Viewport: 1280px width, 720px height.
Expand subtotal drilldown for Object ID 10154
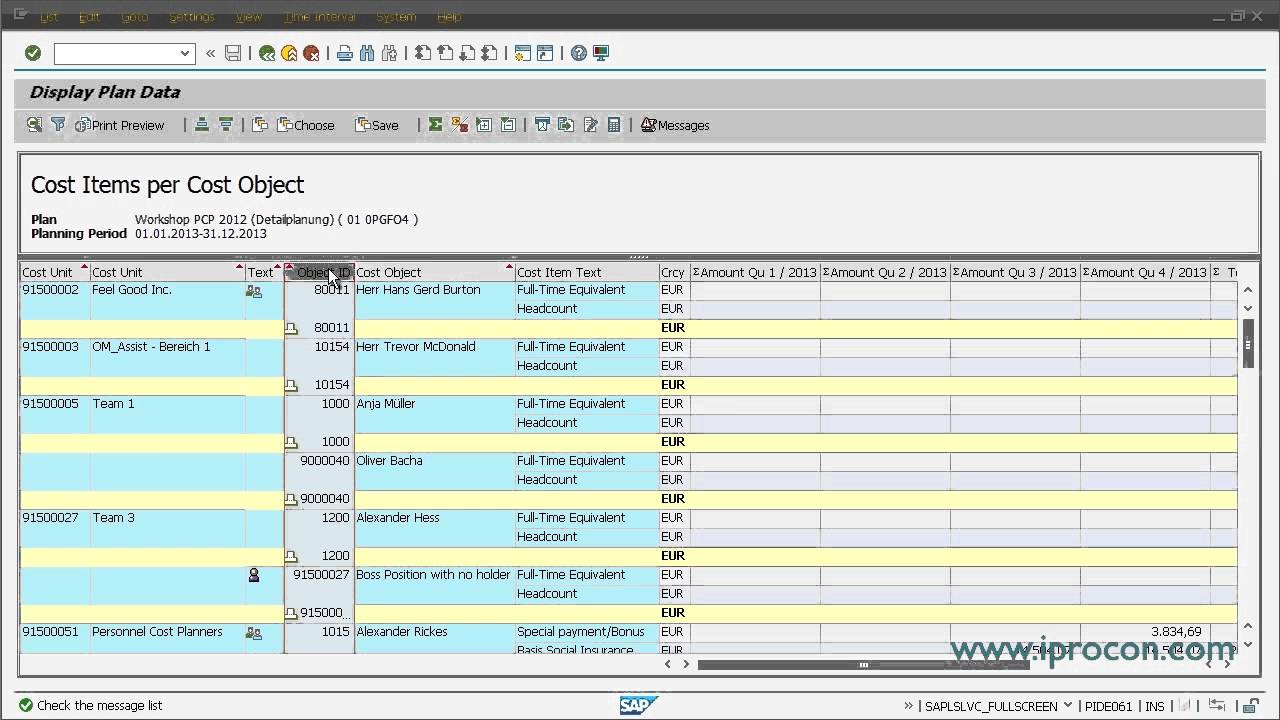click(x=291, y=385)
